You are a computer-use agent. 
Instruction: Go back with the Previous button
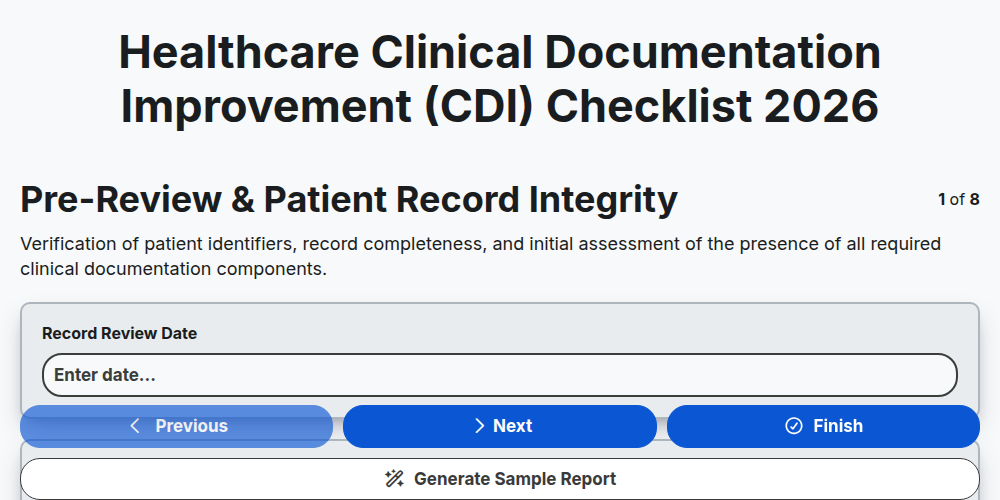point(177,426)
